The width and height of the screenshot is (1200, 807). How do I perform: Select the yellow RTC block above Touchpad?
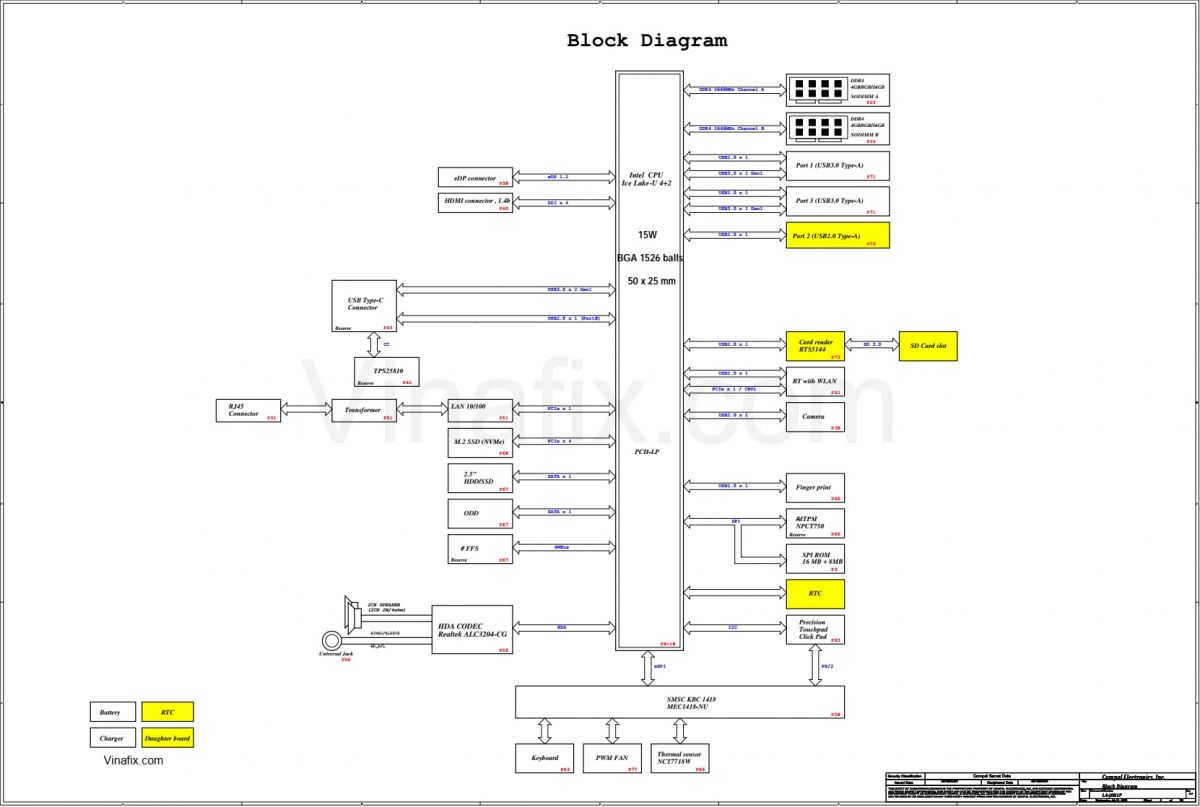click(x=815, y=594)
